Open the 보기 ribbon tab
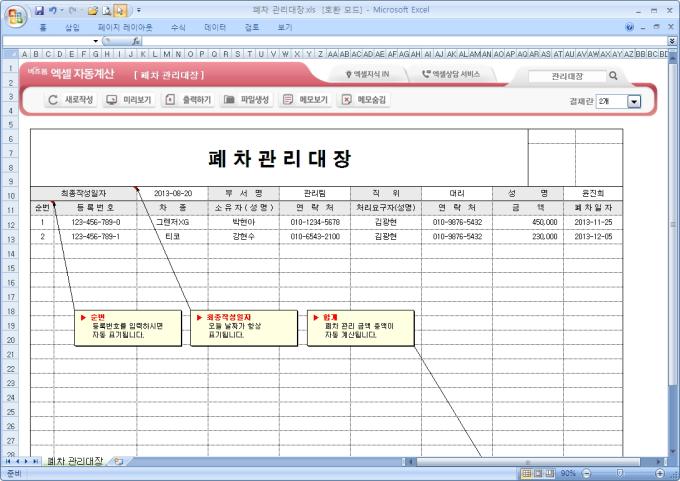680x481 pixels. (x=284, y=27)
